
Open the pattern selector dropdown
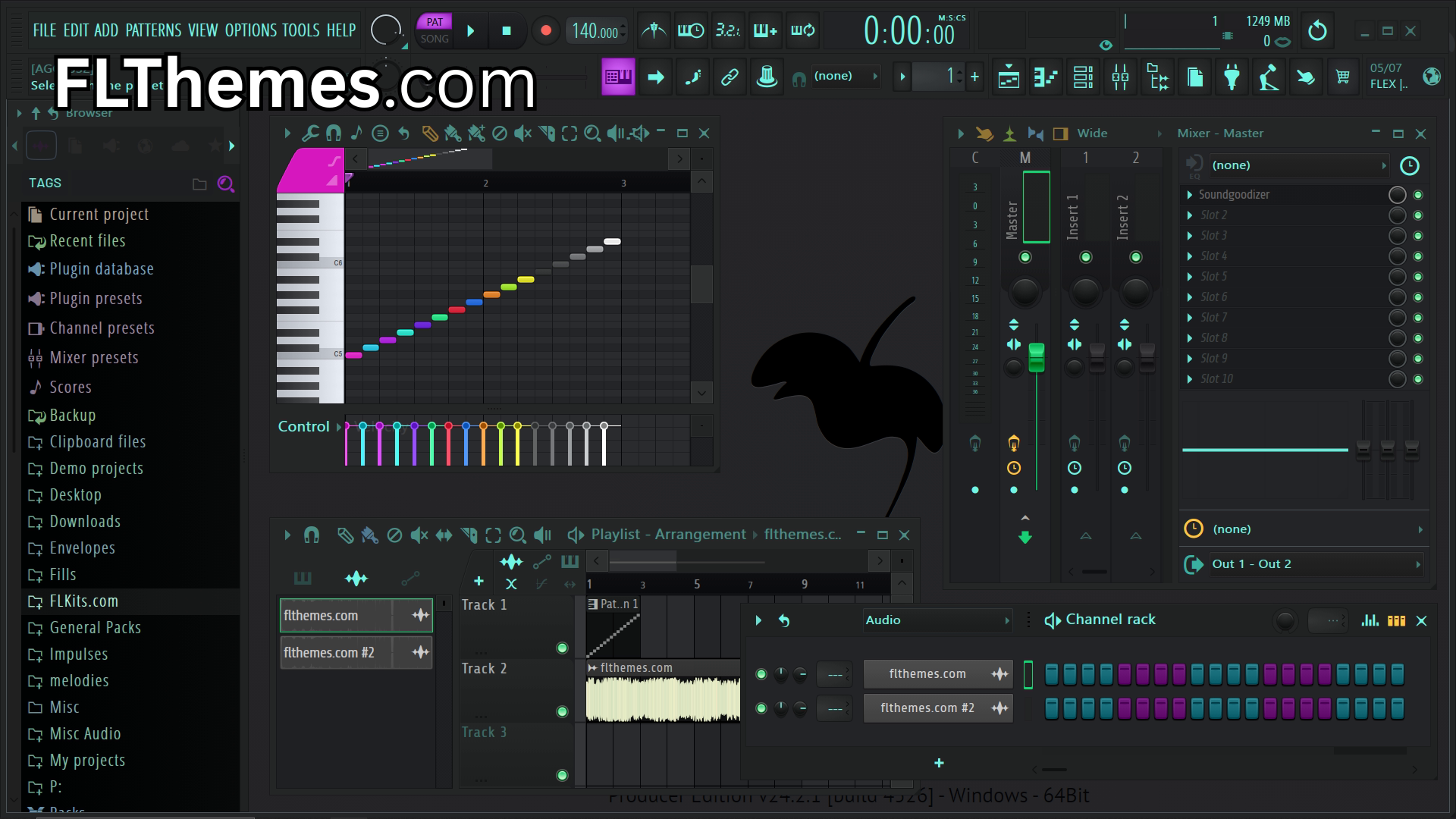click(x=938, y=76)
